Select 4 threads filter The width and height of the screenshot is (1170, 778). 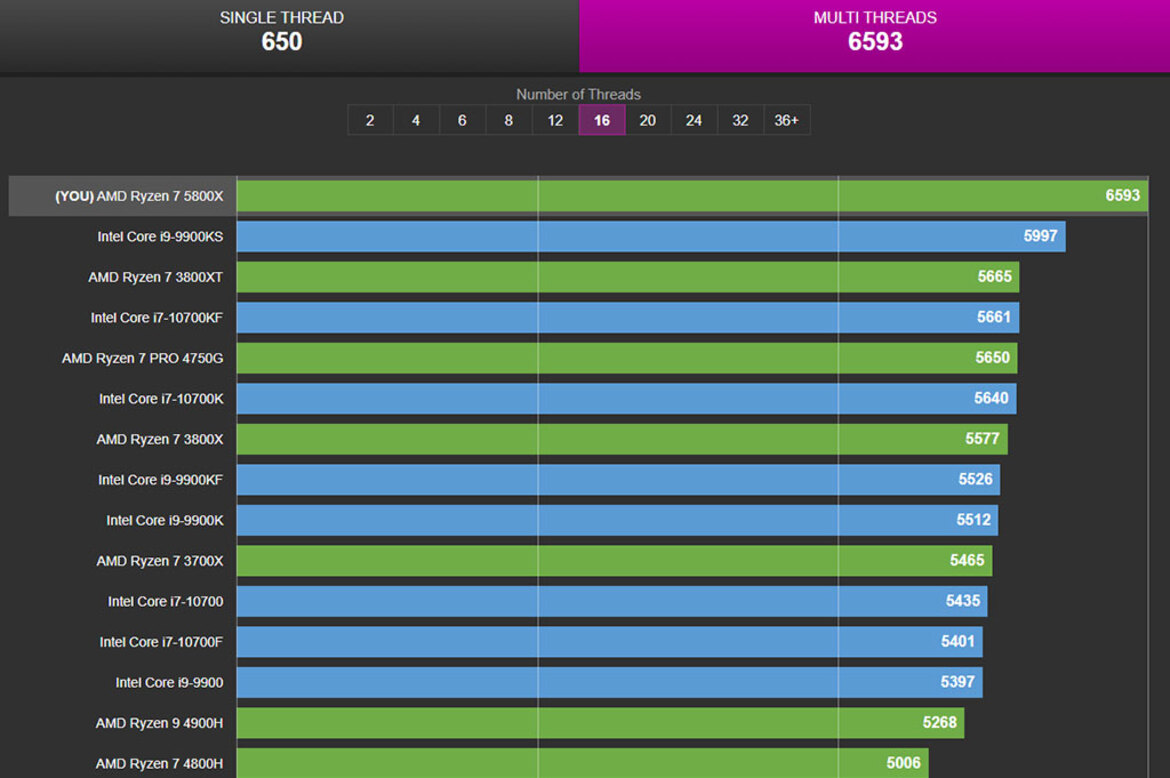(x=416, y=120)
